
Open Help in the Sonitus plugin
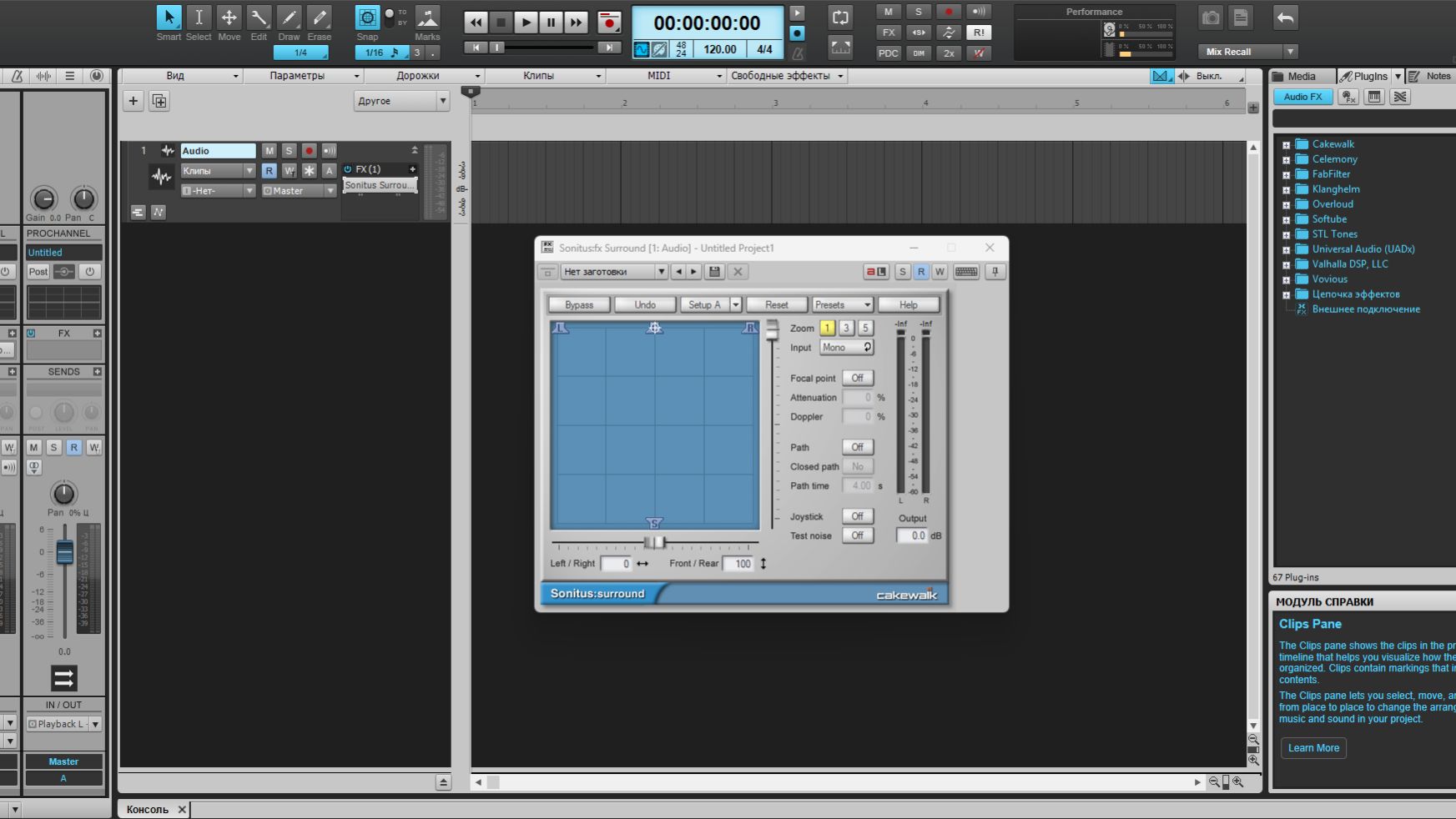point(909,304)
